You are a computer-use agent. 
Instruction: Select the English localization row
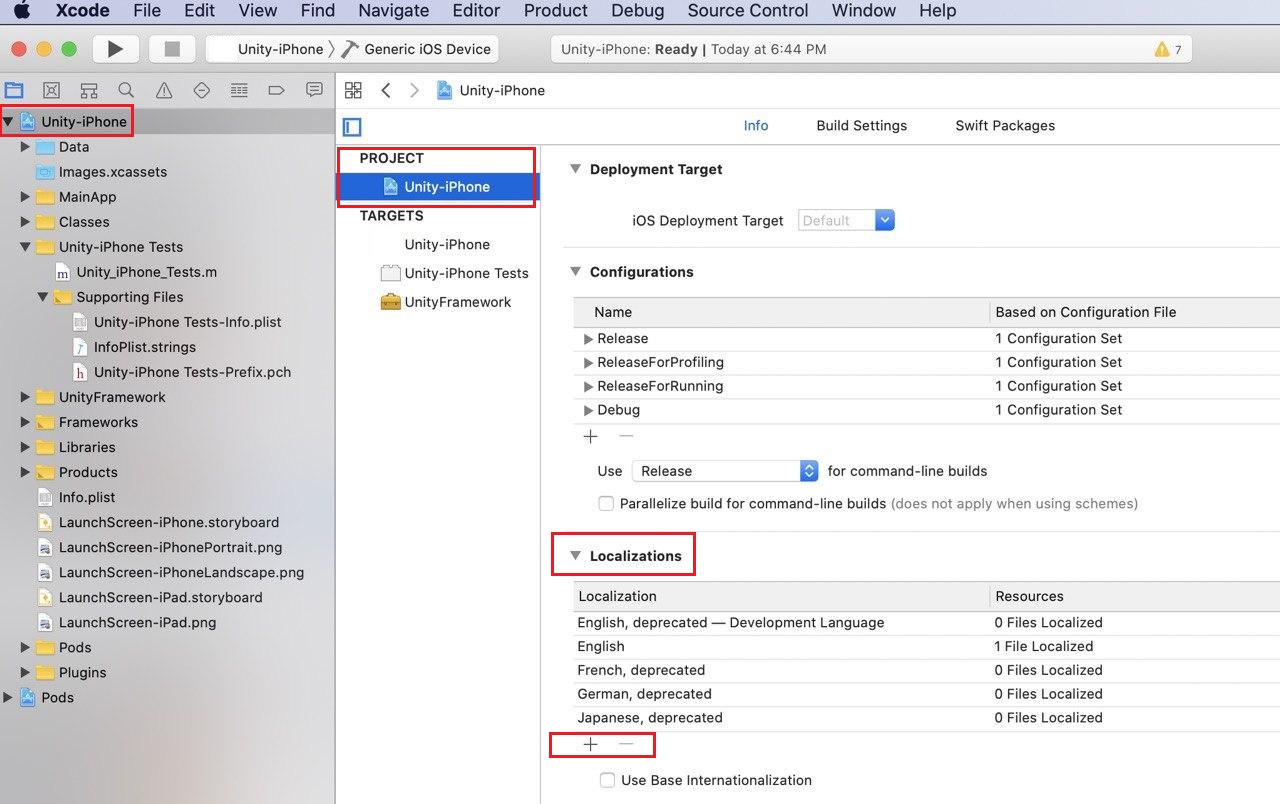click(927, 647)
